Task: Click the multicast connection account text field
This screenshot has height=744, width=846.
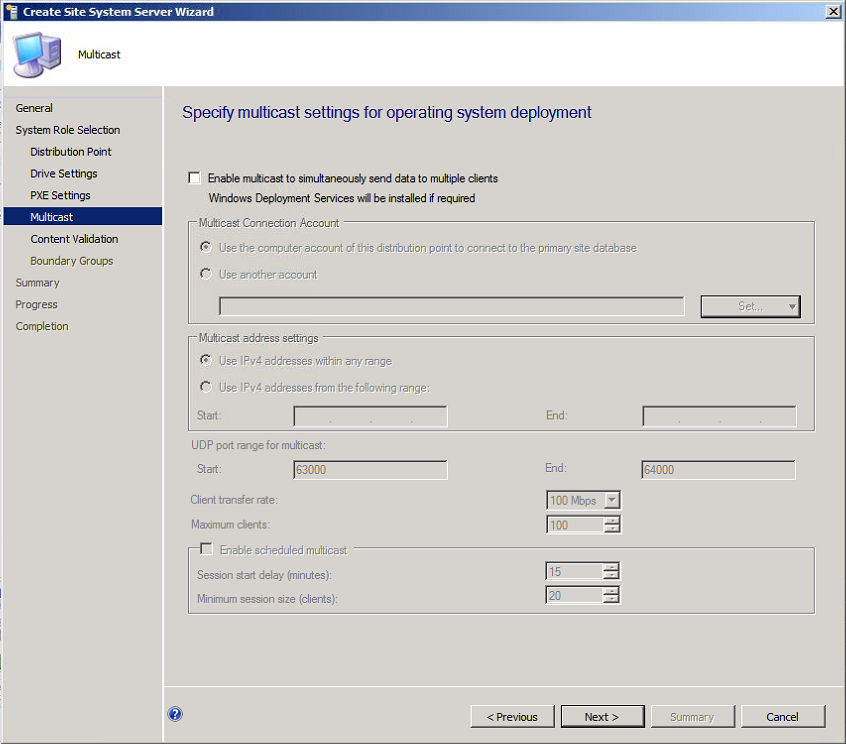Action: coord(452,306)
